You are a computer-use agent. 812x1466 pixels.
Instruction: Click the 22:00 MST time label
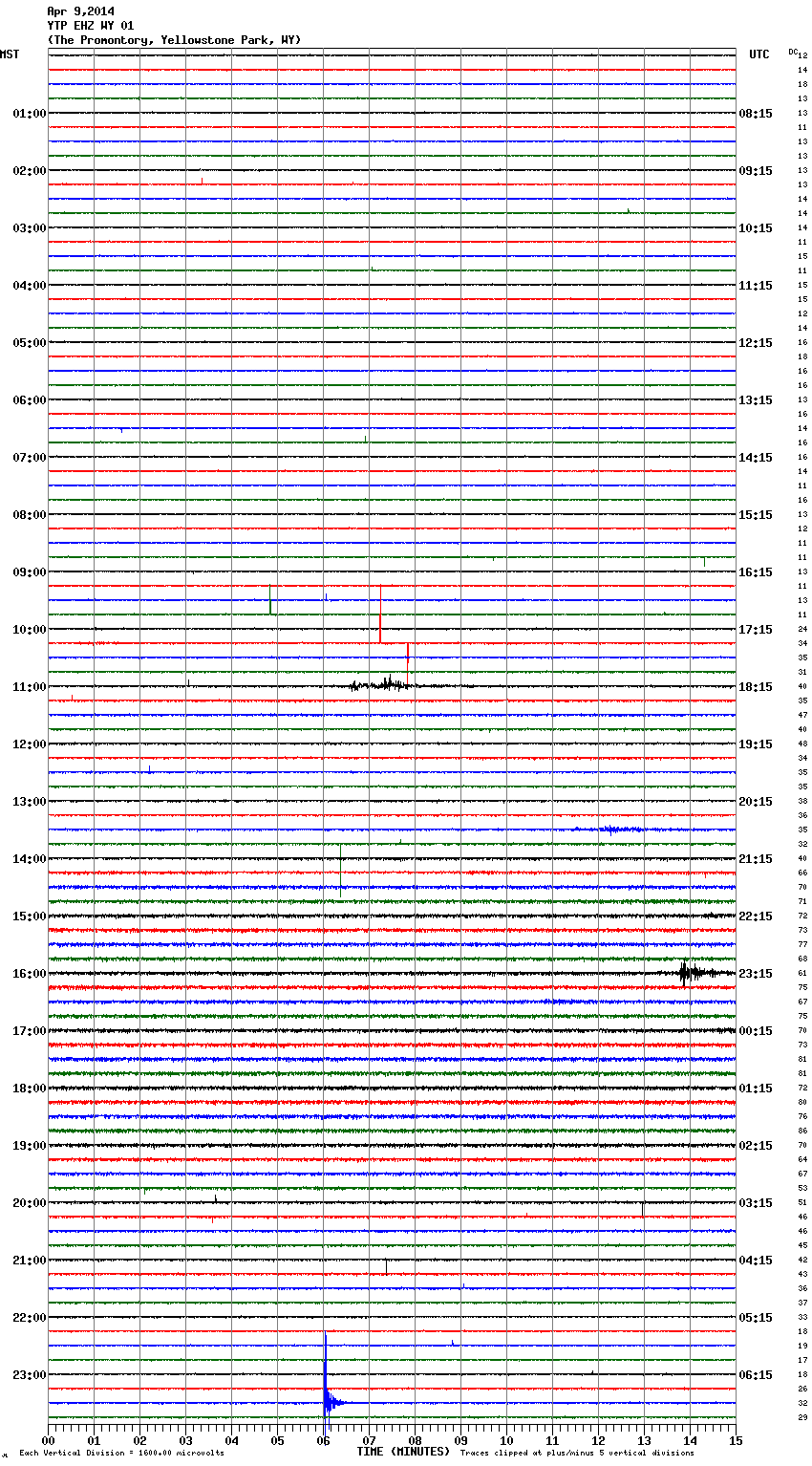pyautogui.click(x=30, y=1318)
